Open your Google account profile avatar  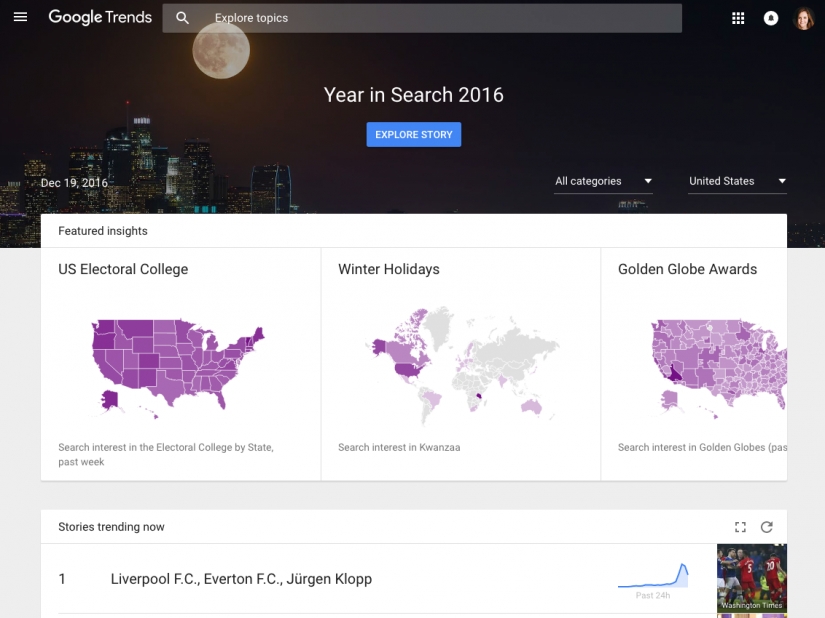point(803,17)
